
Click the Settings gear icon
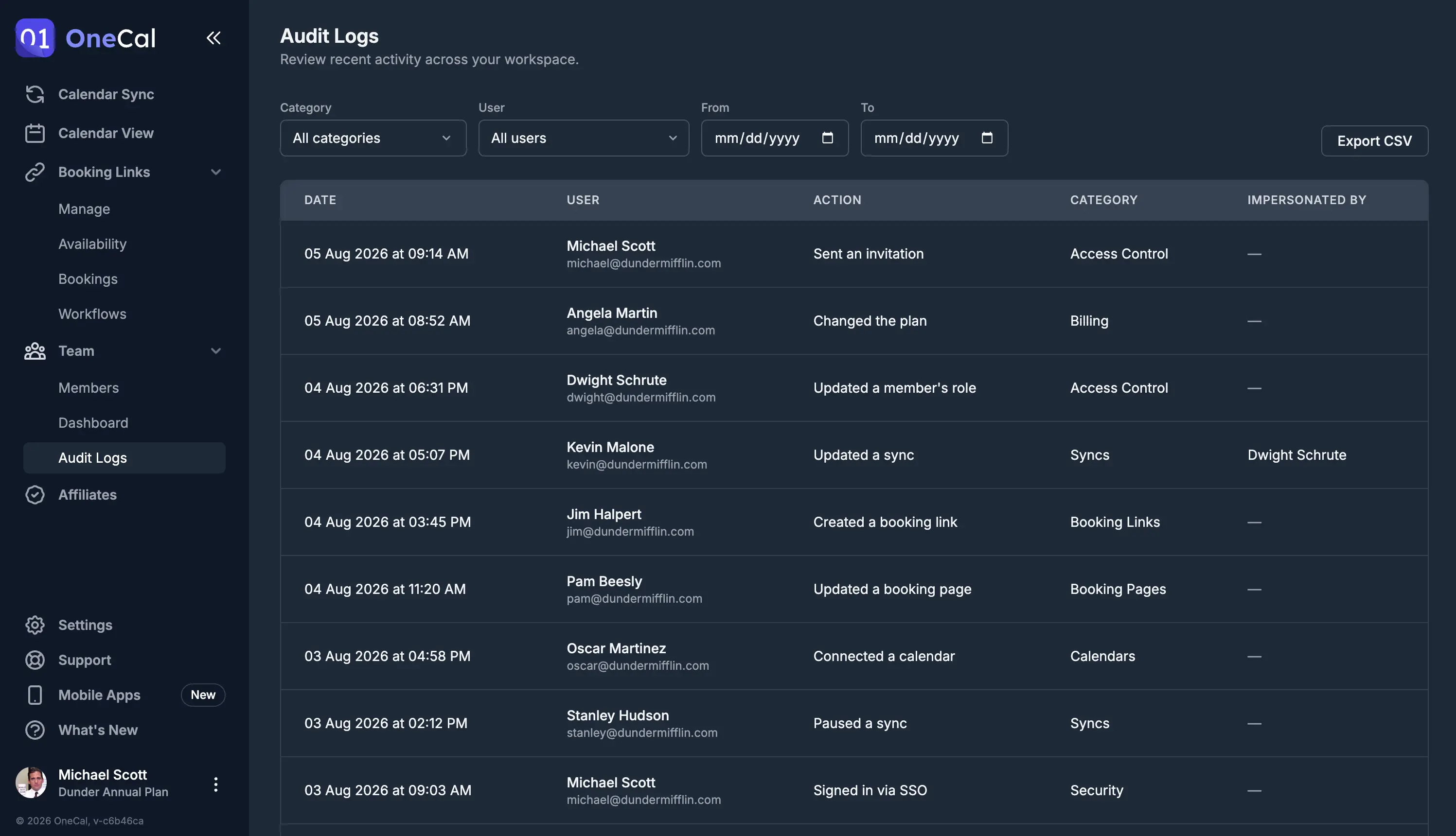pos(35,625)
